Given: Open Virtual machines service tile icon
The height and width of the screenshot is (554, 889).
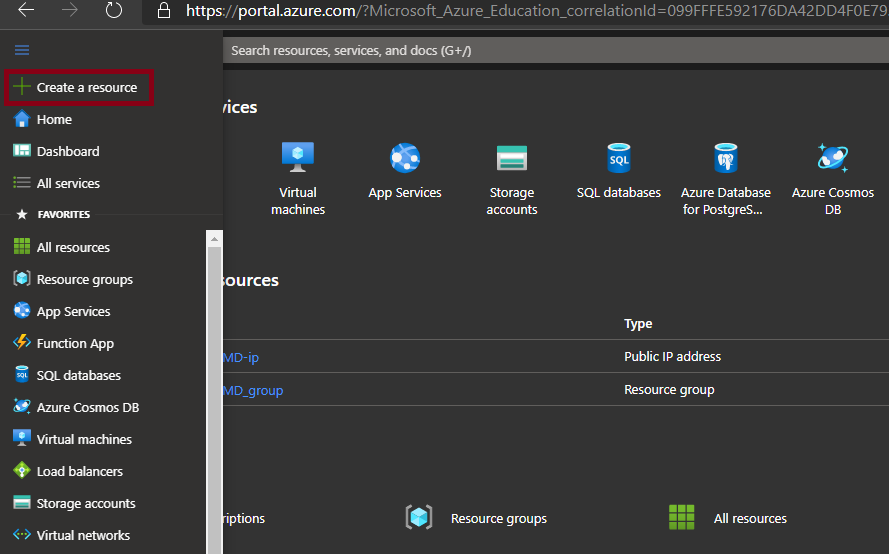Looking at the screenshot, I should pos(298,157).
